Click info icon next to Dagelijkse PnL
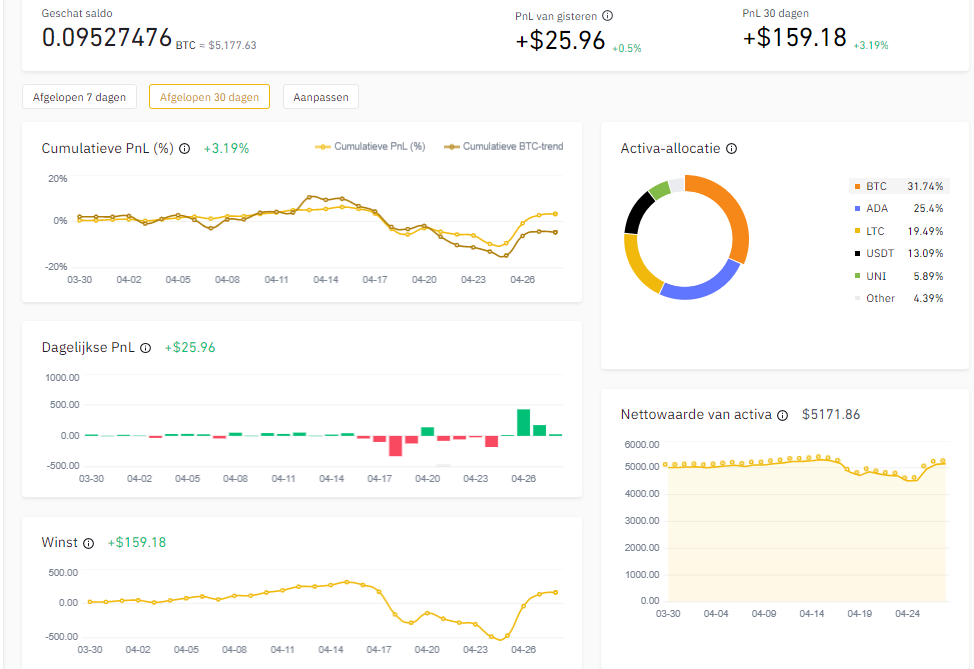Screen dimensions: 974x669 coord(145,348)
